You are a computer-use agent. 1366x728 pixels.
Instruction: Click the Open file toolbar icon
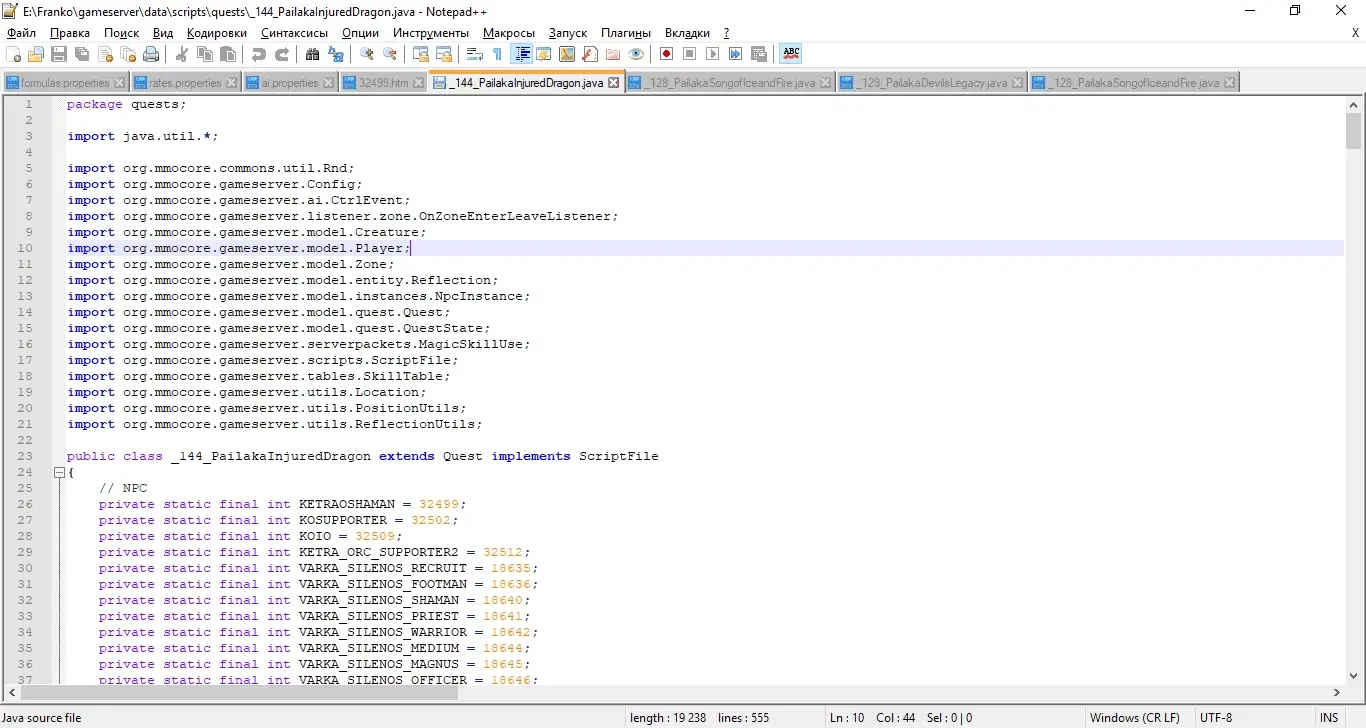click(36, 54)
